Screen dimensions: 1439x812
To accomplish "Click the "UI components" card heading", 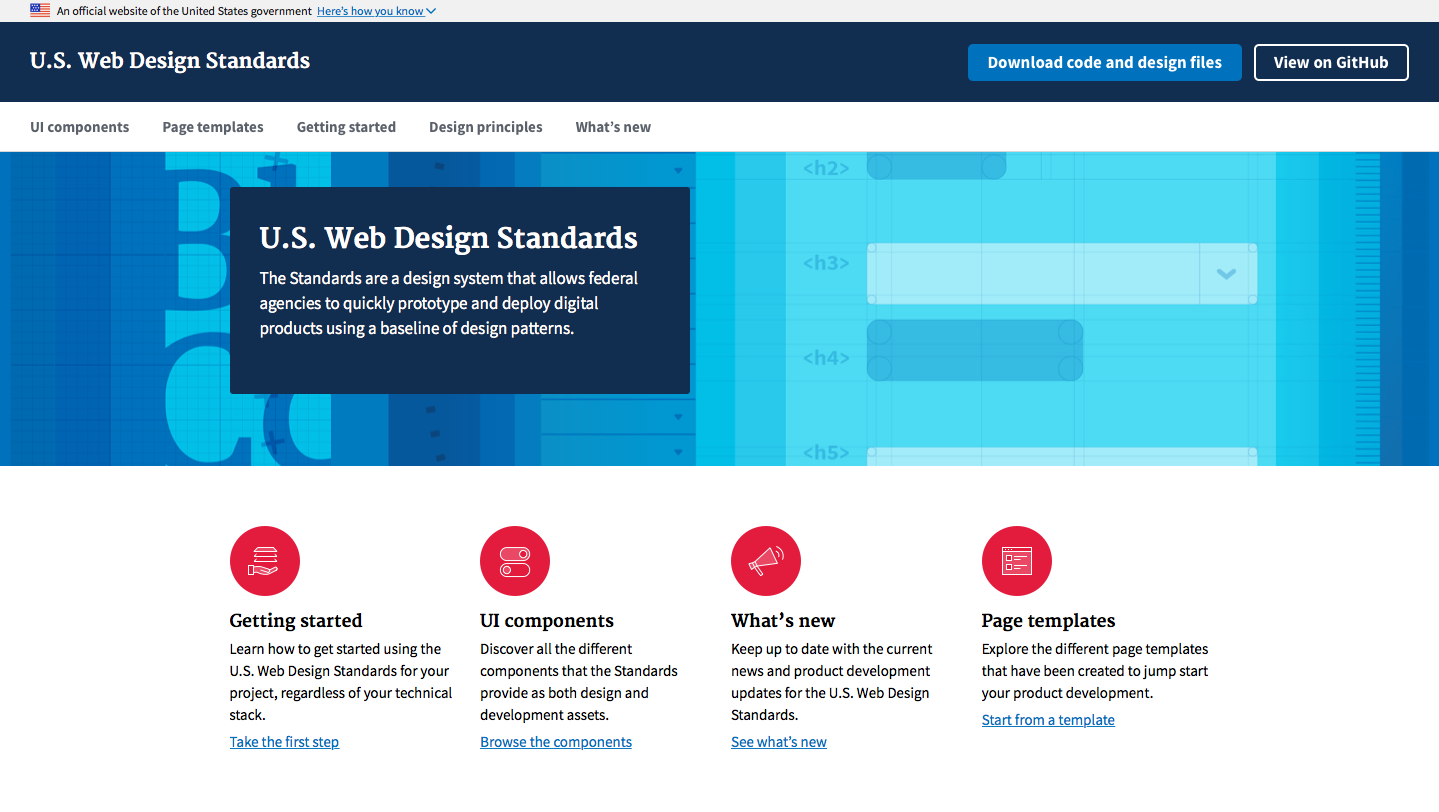I will pos(547,621).
